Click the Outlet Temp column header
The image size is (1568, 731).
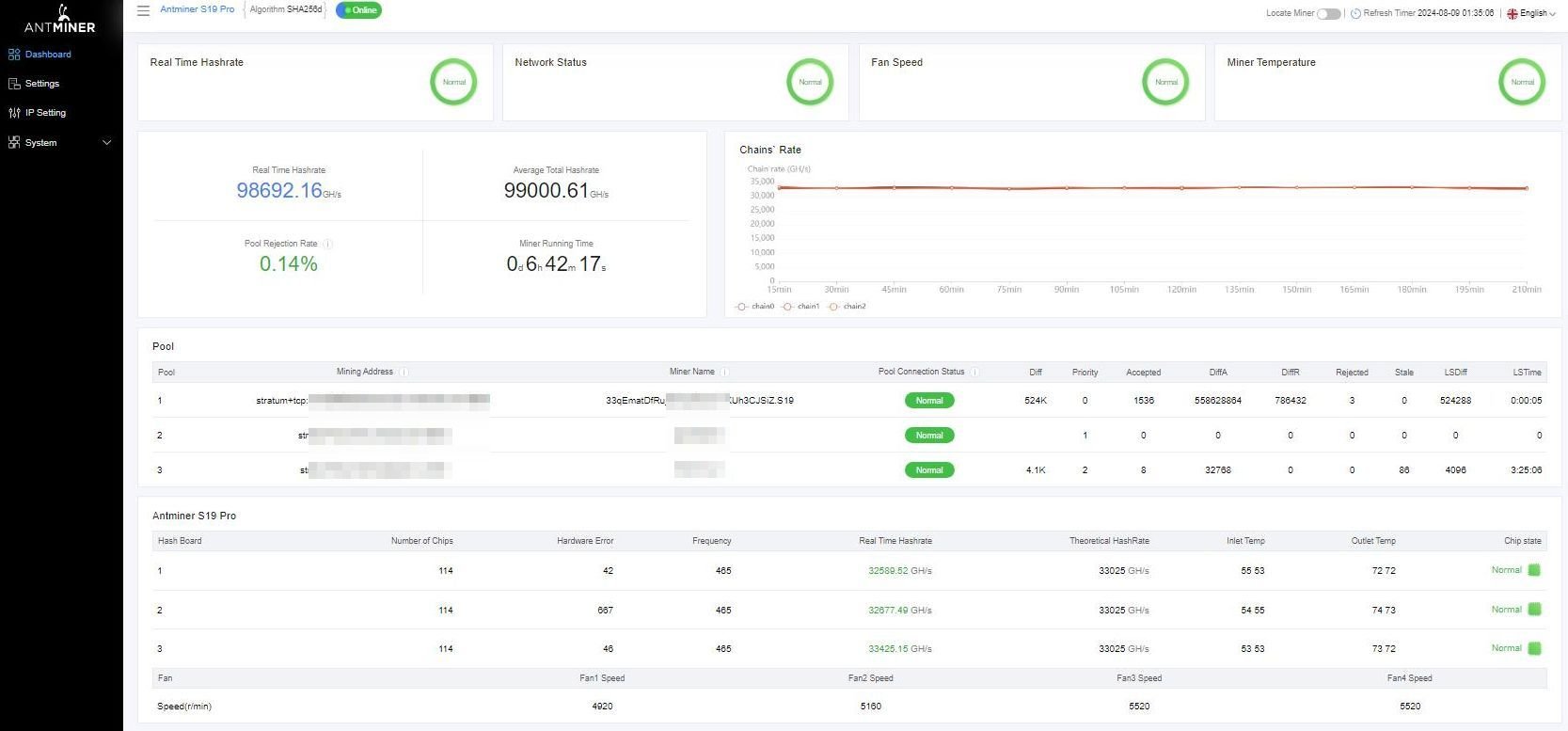1373,541
